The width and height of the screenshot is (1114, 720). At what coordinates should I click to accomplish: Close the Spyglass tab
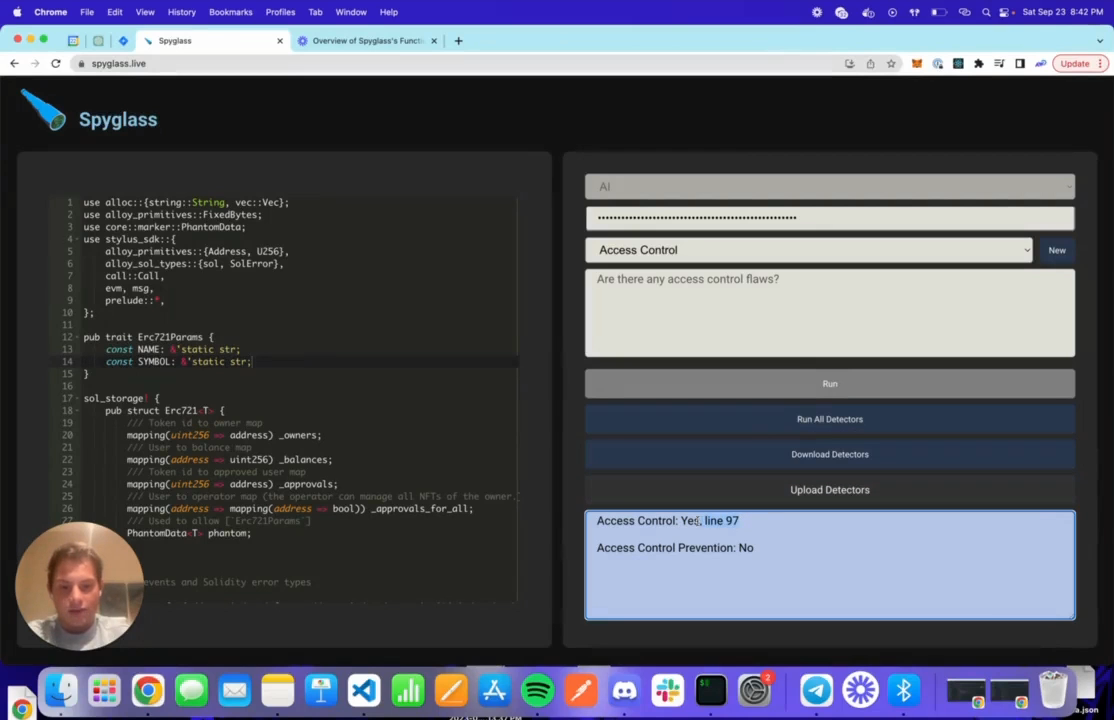(x=280, y=41)
